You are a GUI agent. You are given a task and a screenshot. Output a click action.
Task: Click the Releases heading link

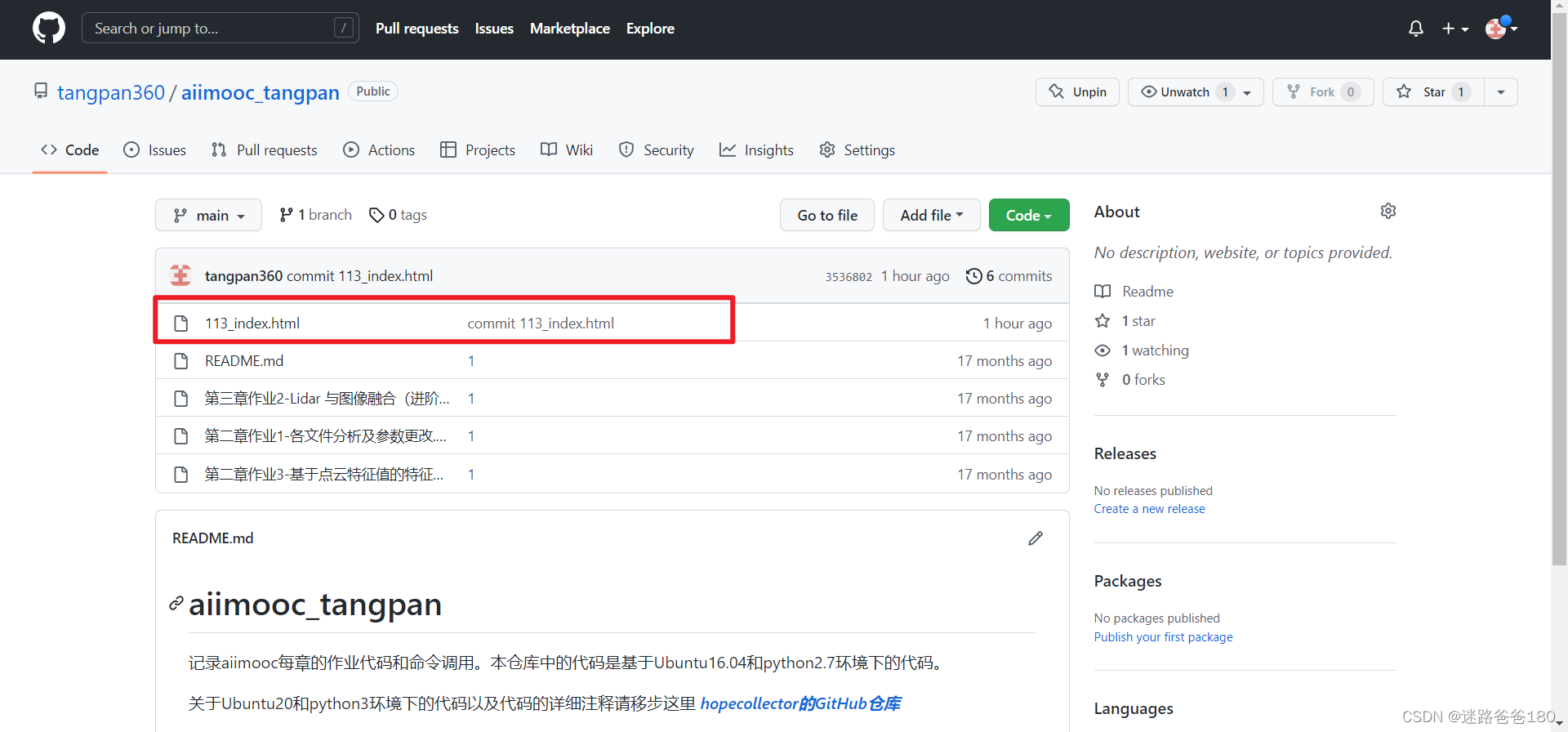coord(1125,453)
